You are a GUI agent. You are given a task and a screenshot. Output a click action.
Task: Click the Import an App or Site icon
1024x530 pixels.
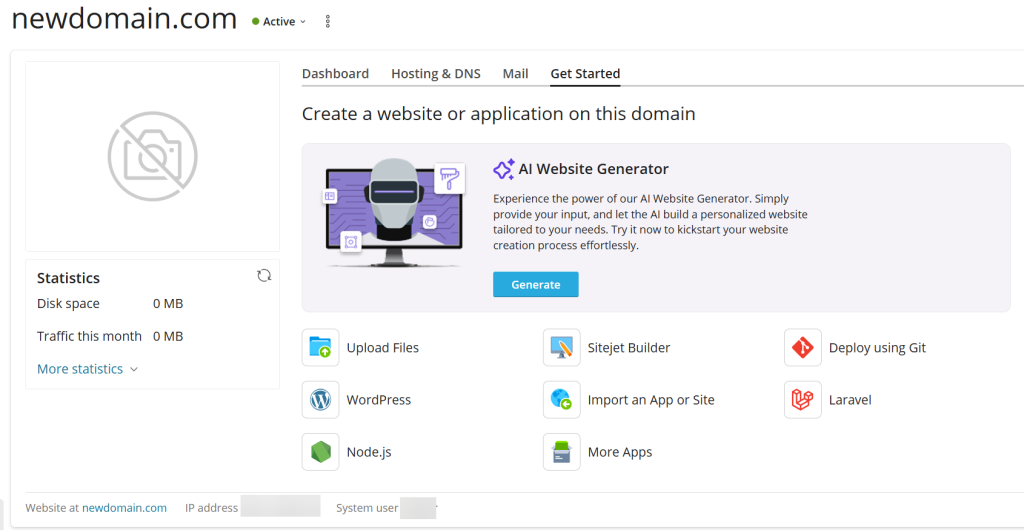tap(561, 400)
